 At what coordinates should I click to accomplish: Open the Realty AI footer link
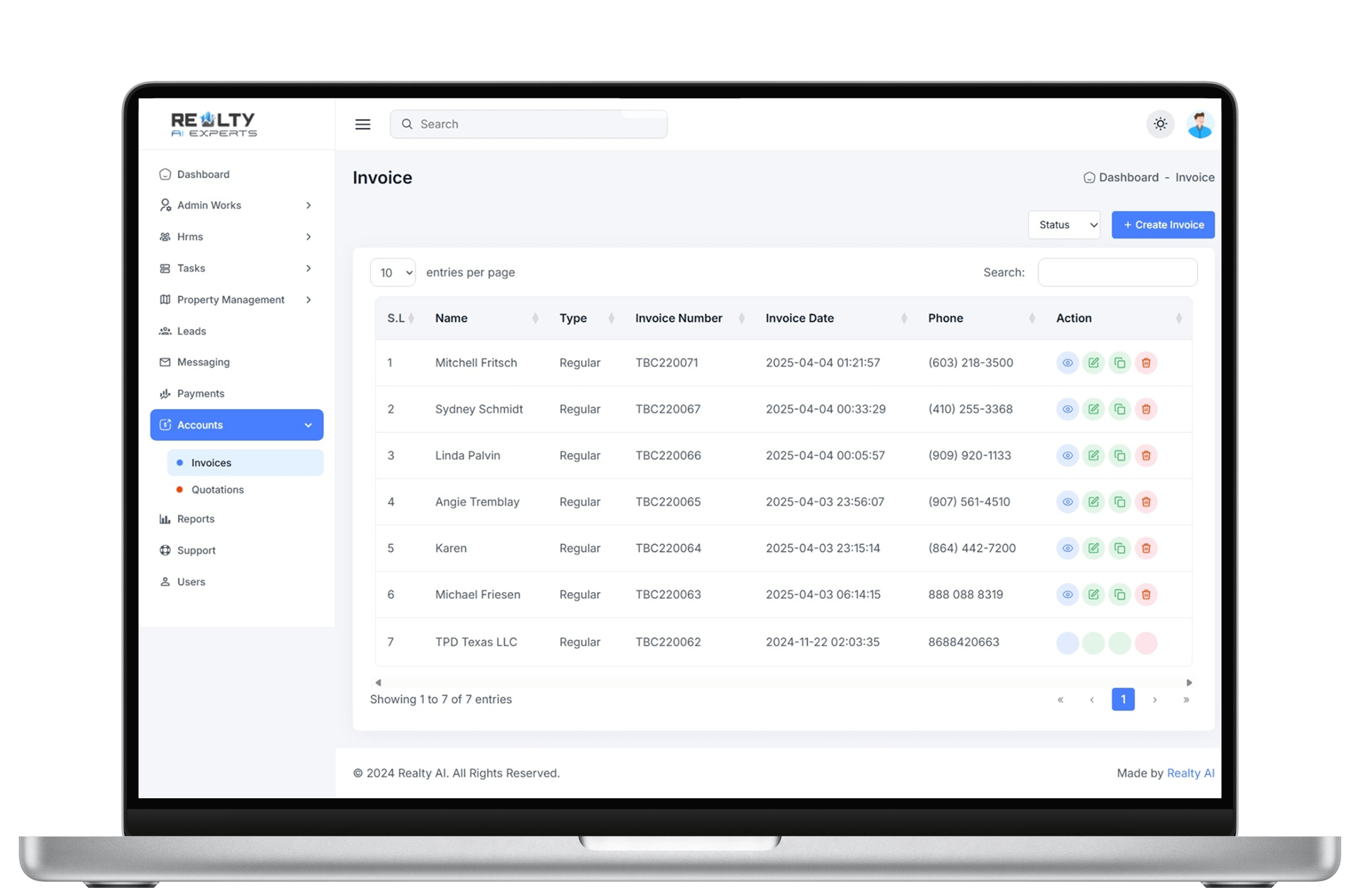(1190, 773)
